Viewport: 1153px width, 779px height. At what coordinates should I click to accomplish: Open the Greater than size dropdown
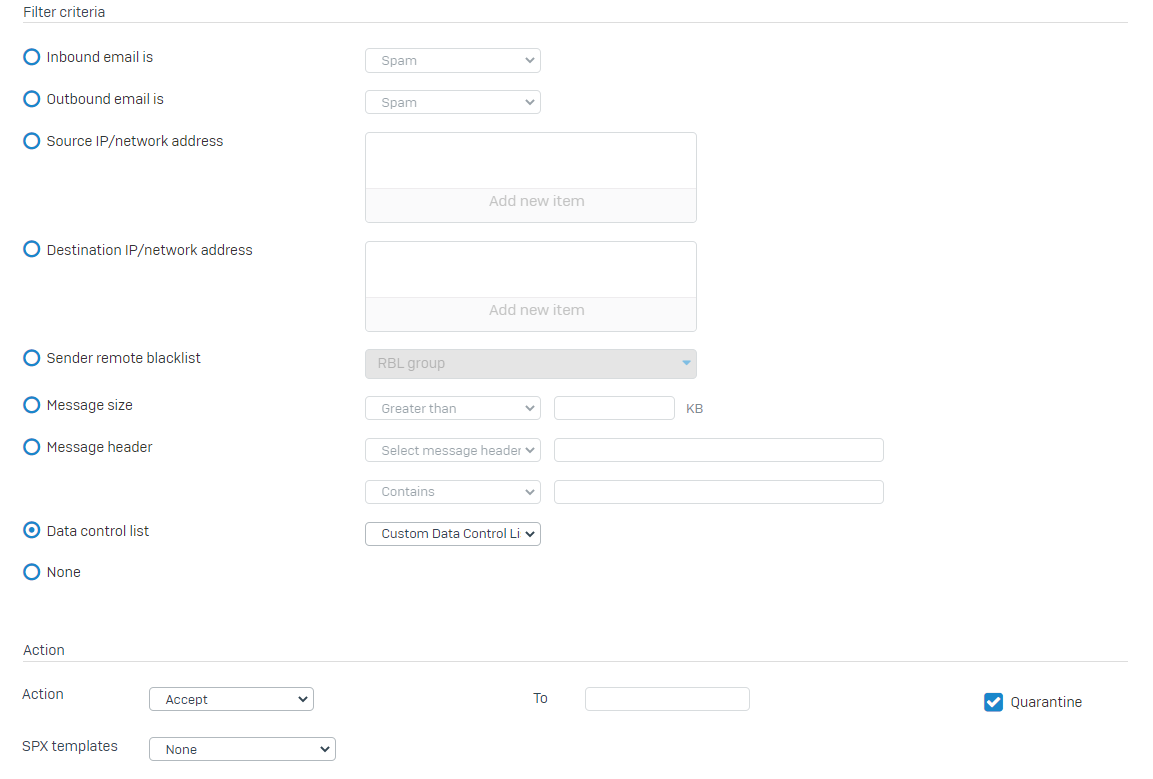[x=452, y=408]
